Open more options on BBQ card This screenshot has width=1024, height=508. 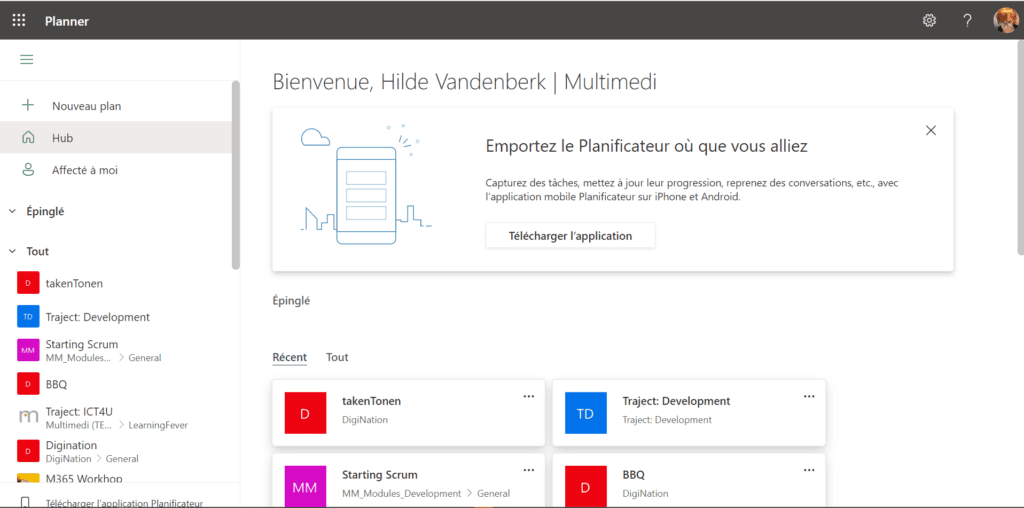pyautogui.click(x=809, y=469)
